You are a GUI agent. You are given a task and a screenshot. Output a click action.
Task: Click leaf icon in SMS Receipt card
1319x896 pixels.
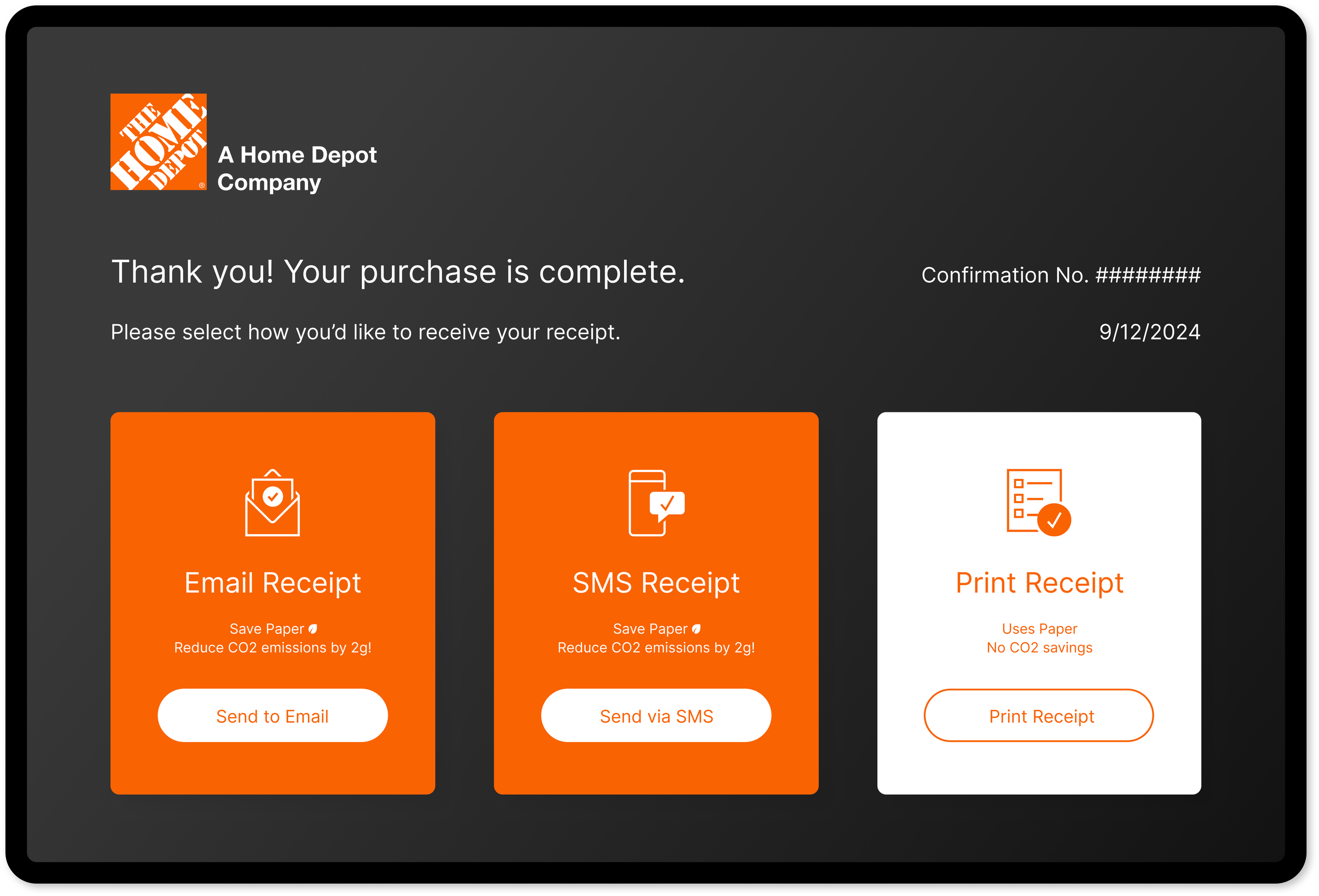pyautogui.click(x=696, y=629)
